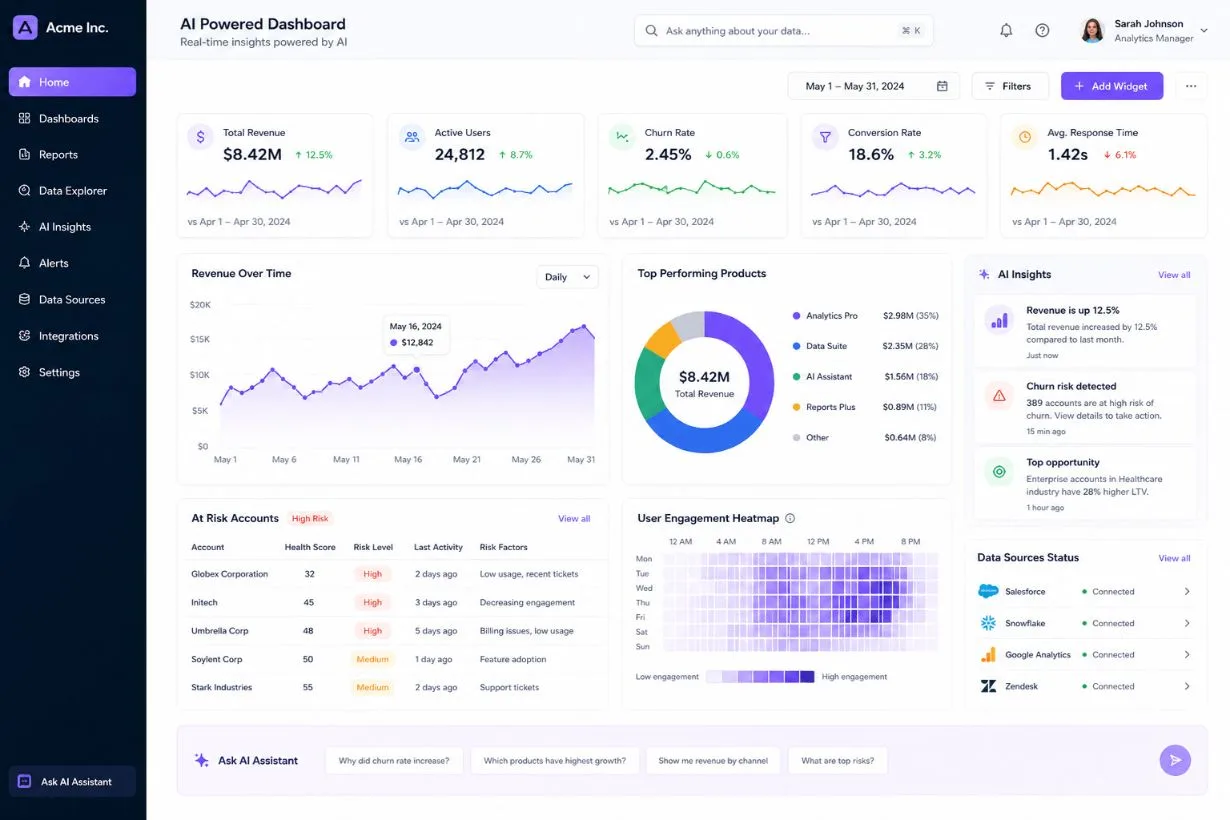Click the Active Users people icon
This screenshot has height=820, width=1230.
click(411, 138)
